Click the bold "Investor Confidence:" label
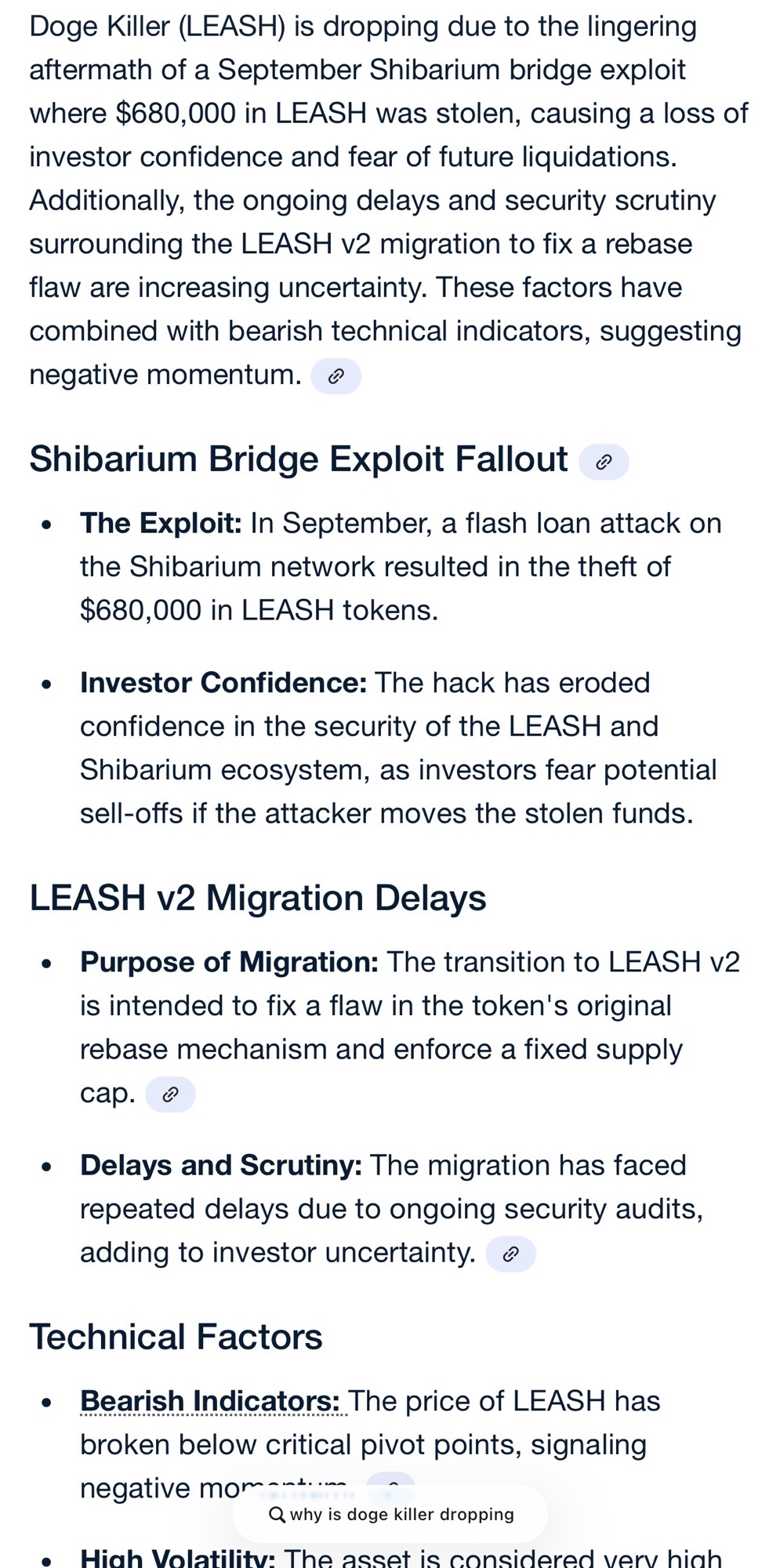Viewport: 780px width, 1568px height. pyautogui.click(x=223, y=683)
